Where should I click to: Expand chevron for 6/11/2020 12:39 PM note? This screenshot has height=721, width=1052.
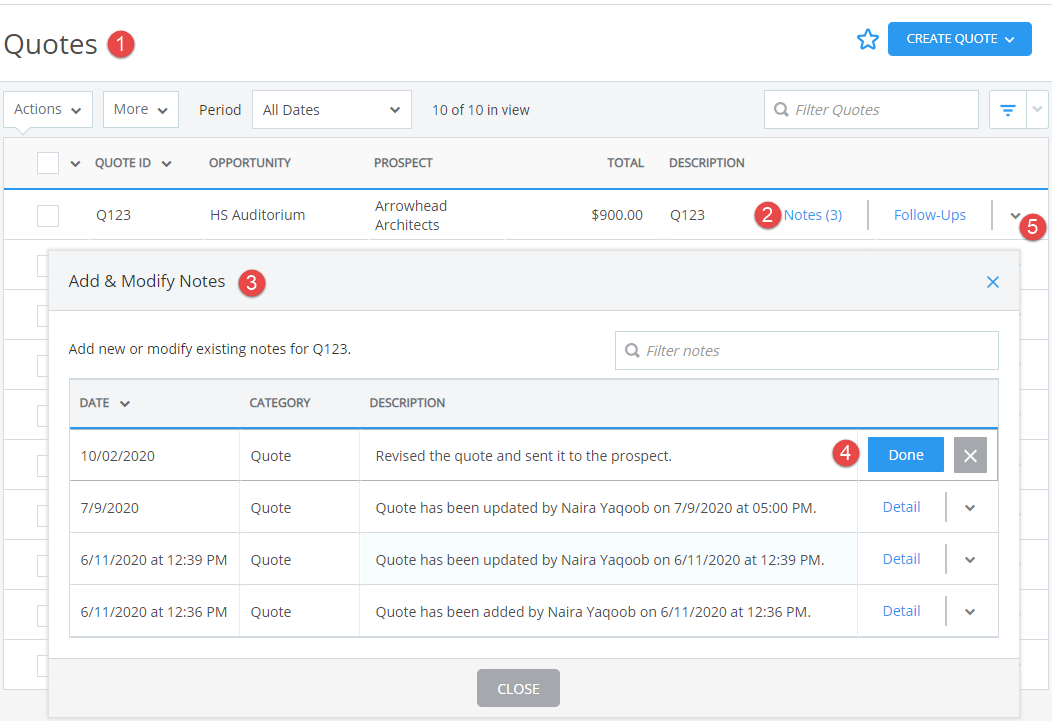[x=969, y=560]
